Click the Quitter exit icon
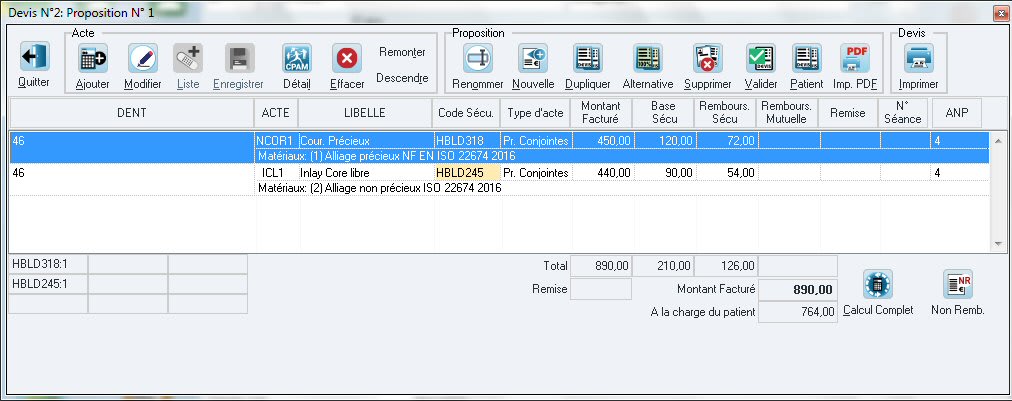 33,58
